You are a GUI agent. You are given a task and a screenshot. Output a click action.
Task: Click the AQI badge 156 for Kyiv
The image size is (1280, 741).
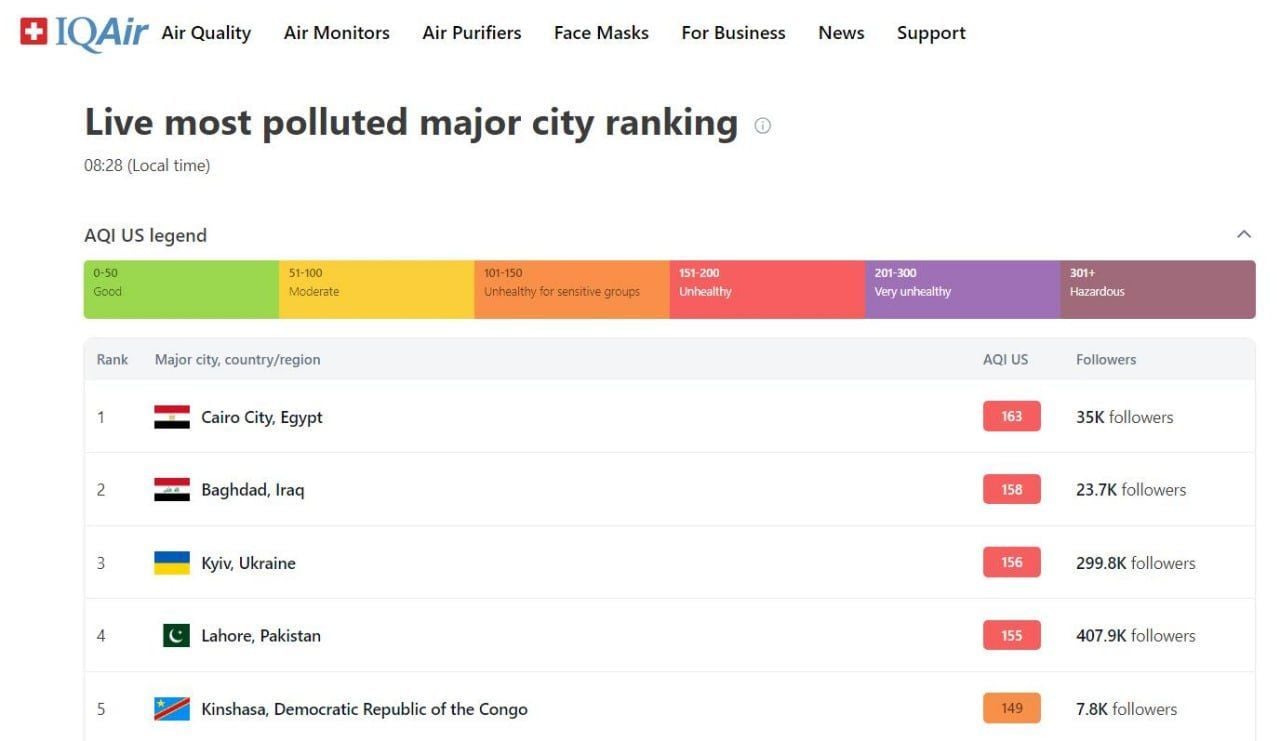1012,562
